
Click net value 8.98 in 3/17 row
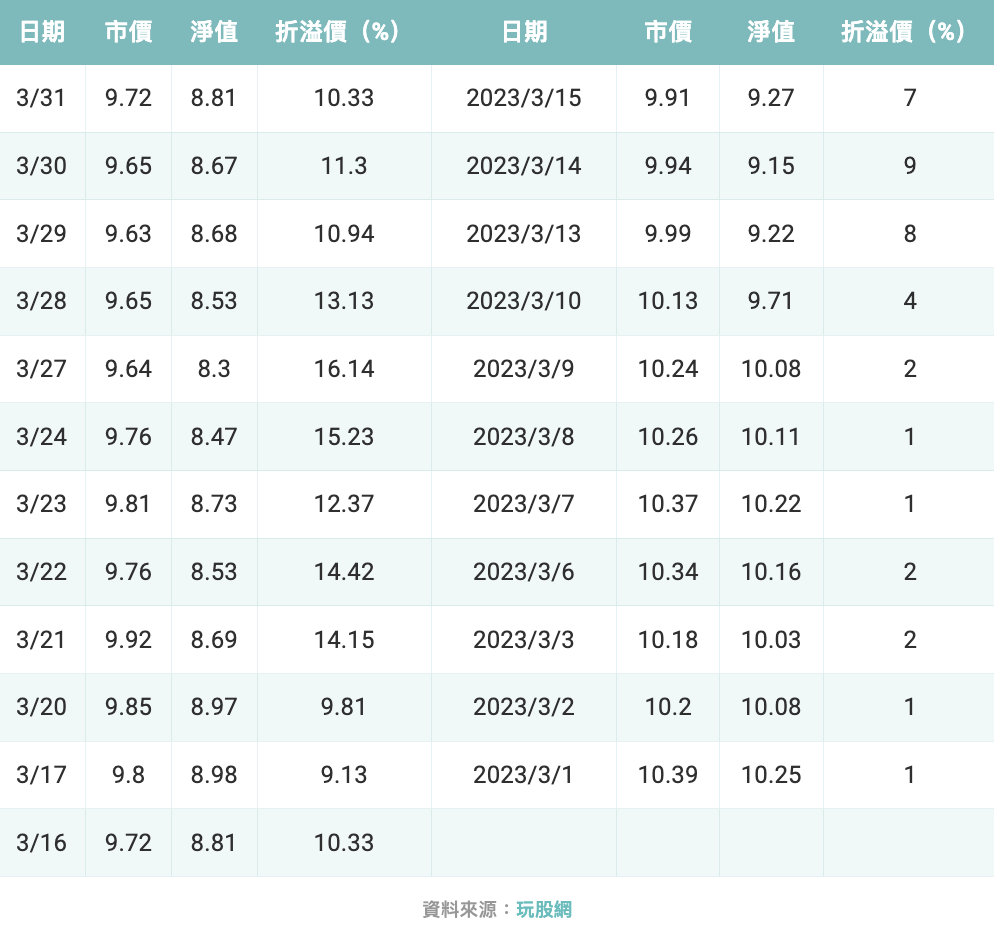pos(214,775)
